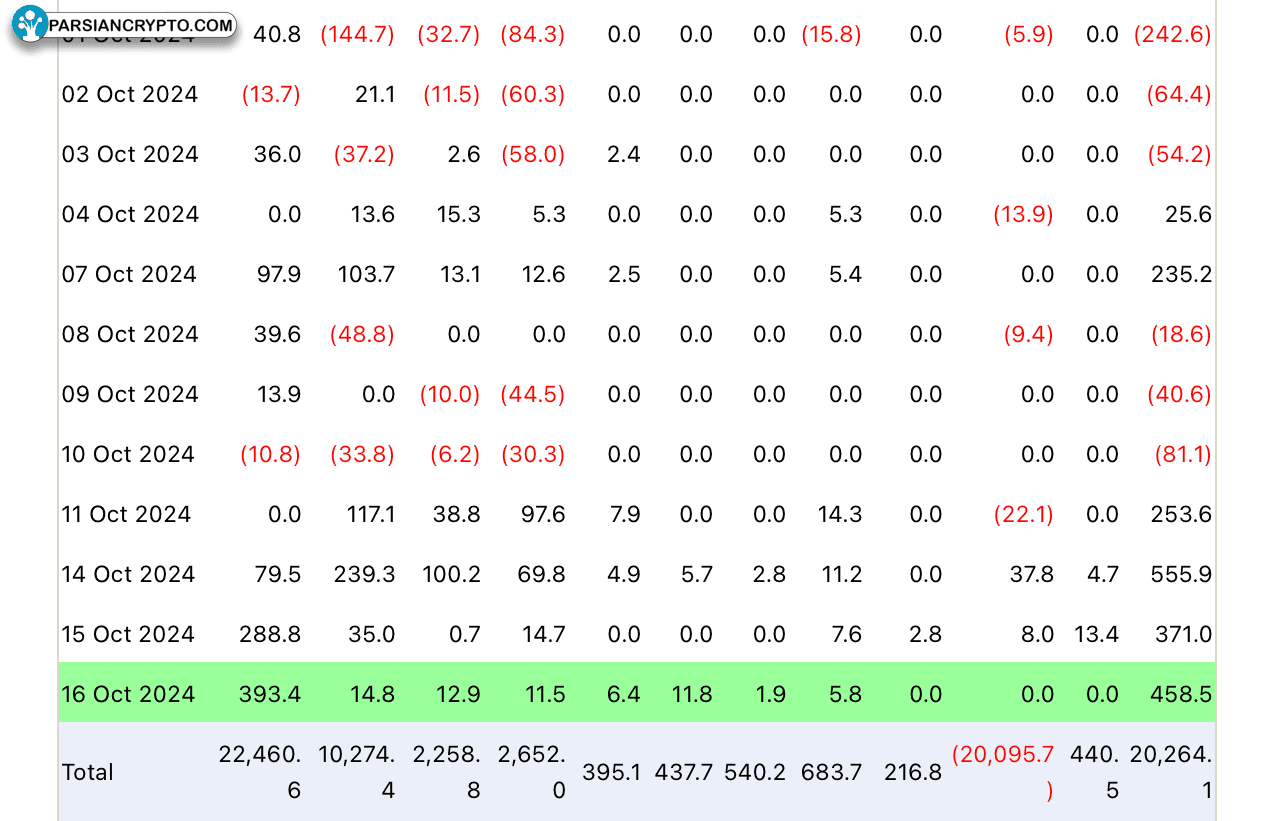This screenshot has height=821, width=1284.
Task: Click red '(48.8)' in the 08 Oct row
Action: tap(362, 334)
